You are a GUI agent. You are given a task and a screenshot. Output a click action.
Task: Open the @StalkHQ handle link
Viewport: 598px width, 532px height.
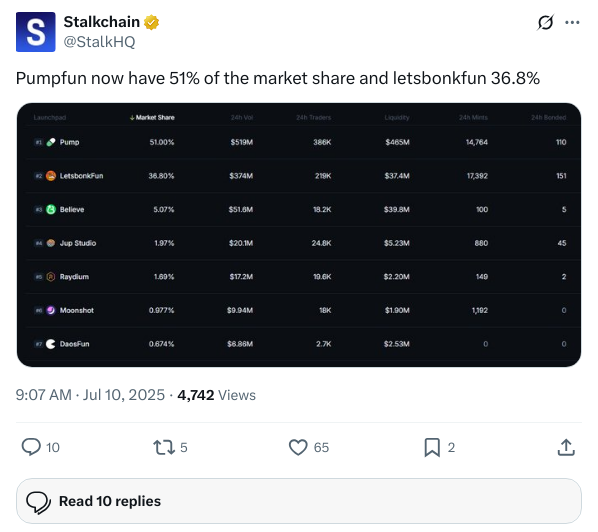[99, 42]
